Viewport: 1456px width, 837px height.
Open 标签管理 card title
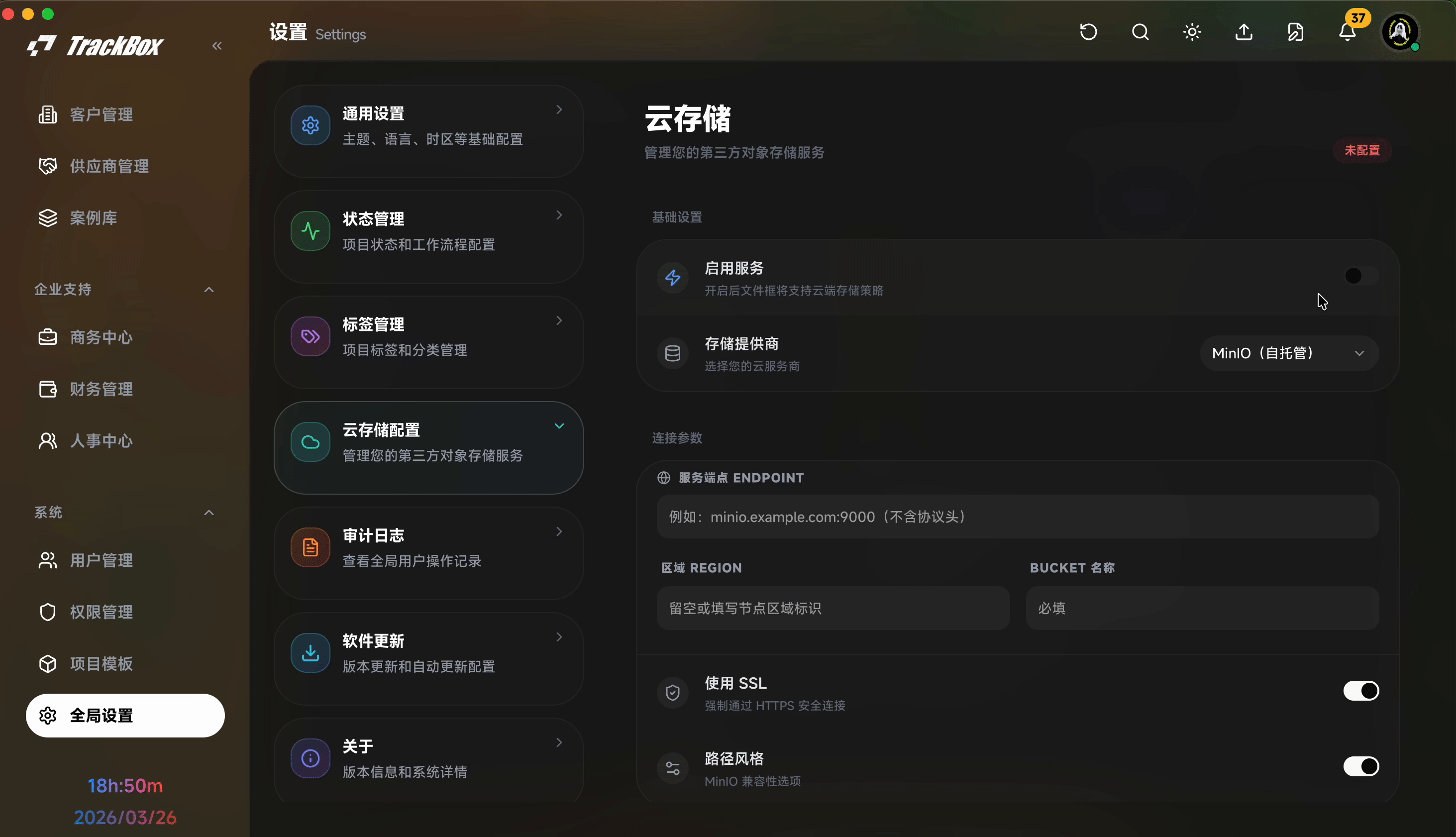coord(374,325)
